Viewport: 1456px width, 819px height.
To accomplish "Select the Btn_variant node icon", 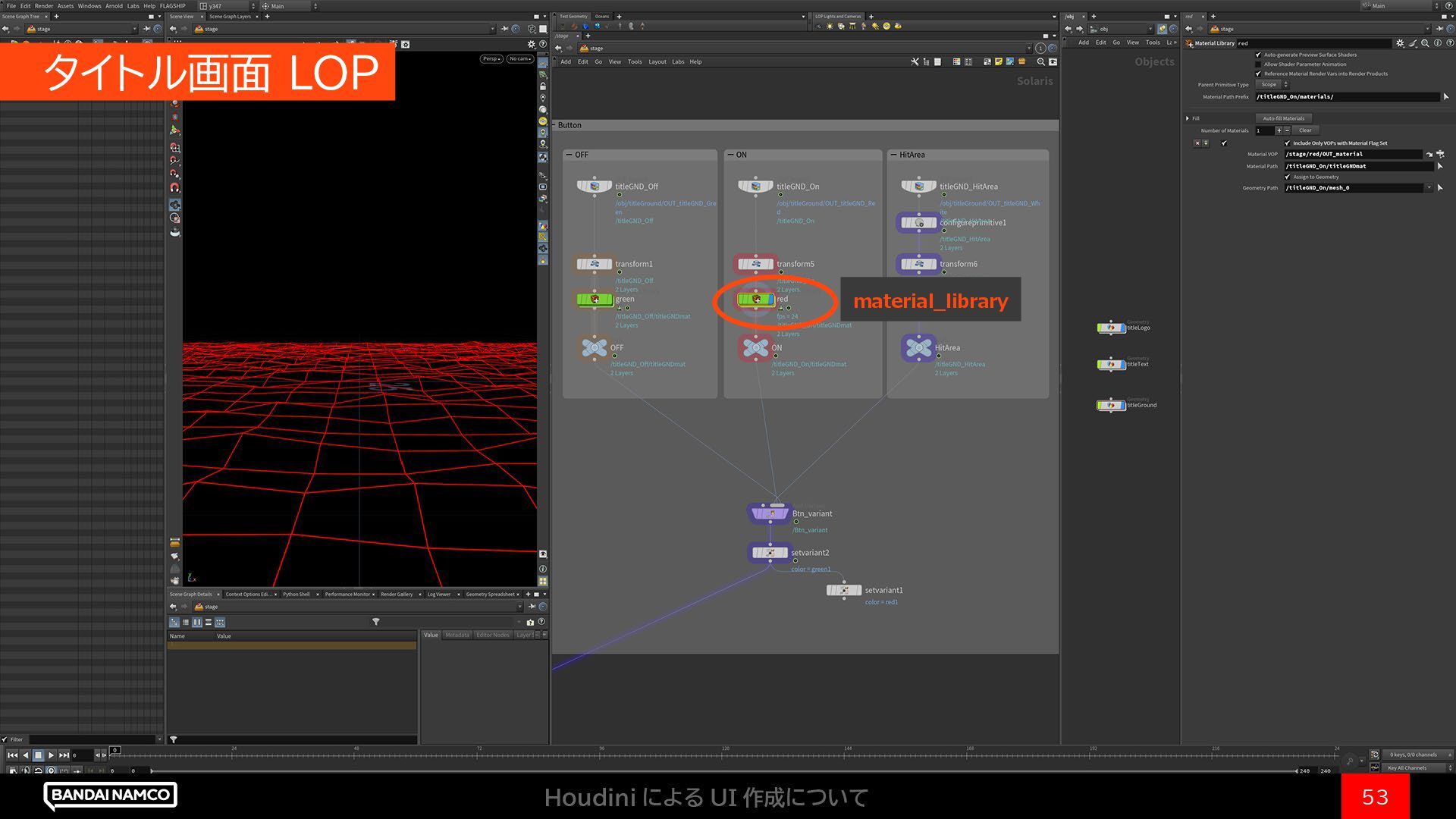I will (770, 513).
